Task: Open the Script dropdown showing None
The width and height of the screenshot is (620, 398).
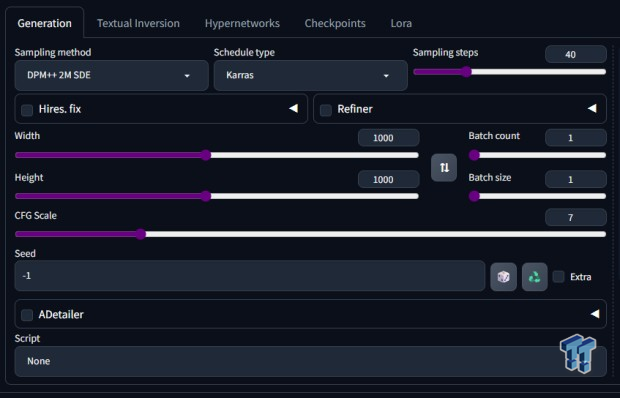Action: click(x=310, y=361)
